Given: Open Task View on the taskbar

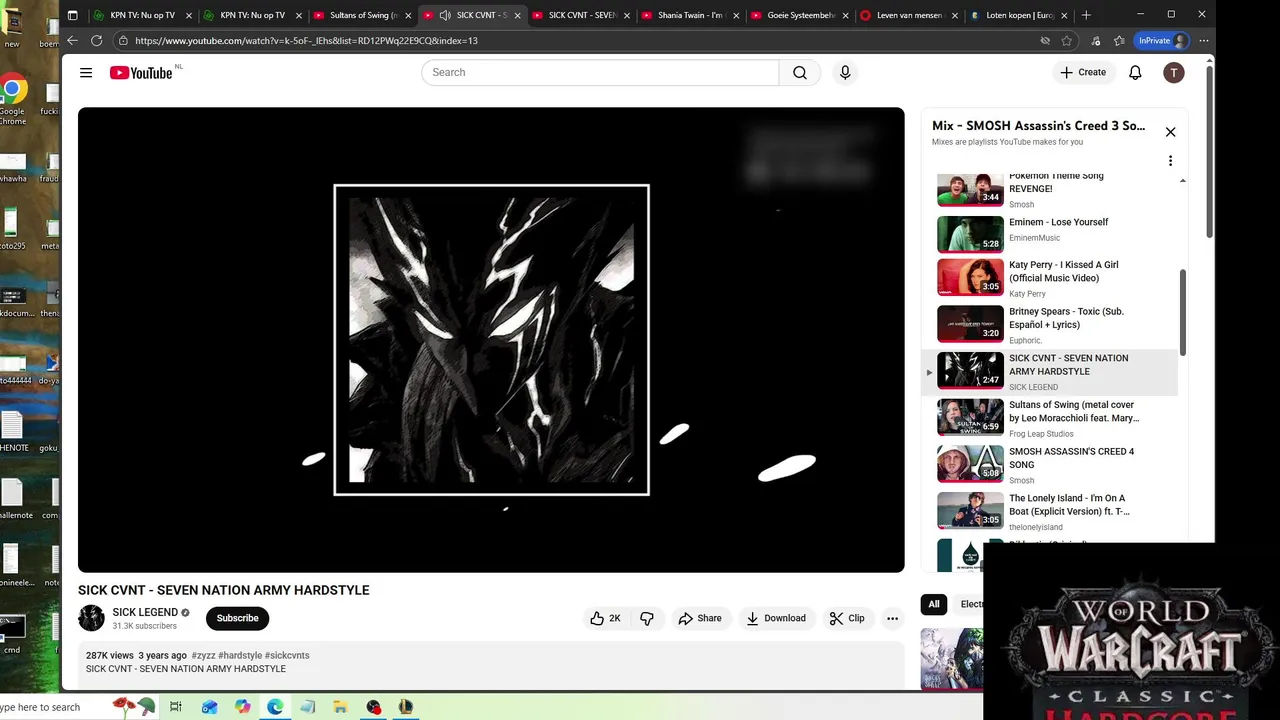Looking at the screenshot, I should 176,707.
